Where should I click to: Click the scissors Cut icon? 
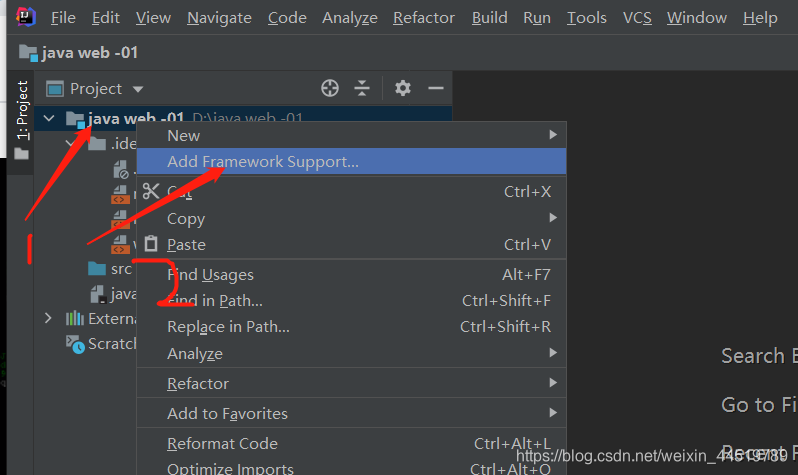151,191
